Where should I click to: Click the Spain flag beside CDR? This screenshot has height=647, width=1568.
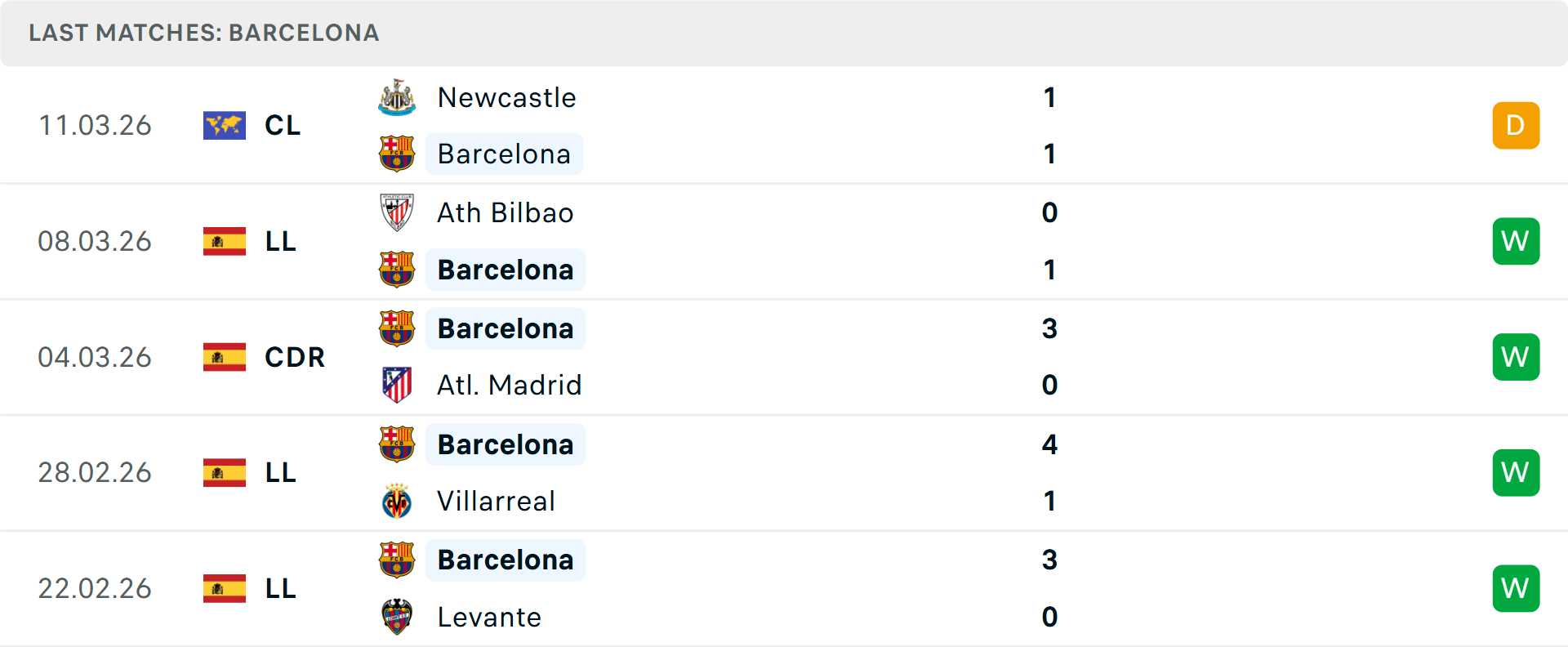225,357
